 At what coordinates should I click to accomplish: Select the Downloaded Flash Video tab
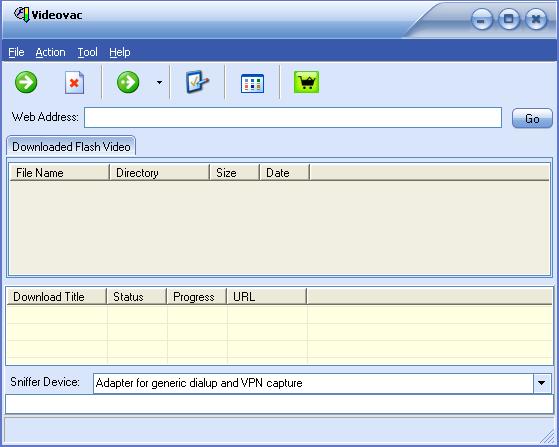tap(71, 146)
